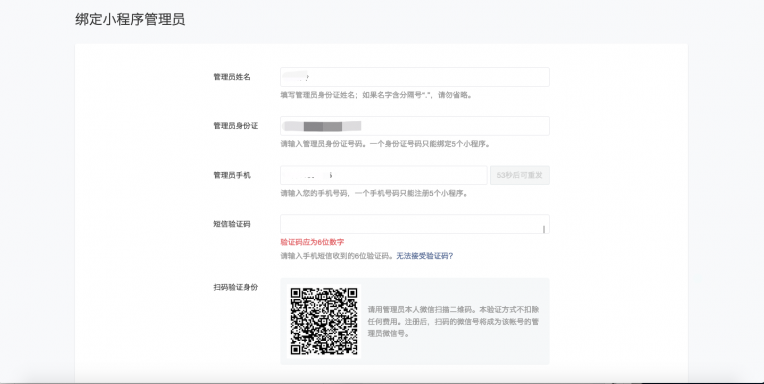Click the 管理员姓名 label
Screen dimensions: 764x384
232,77
